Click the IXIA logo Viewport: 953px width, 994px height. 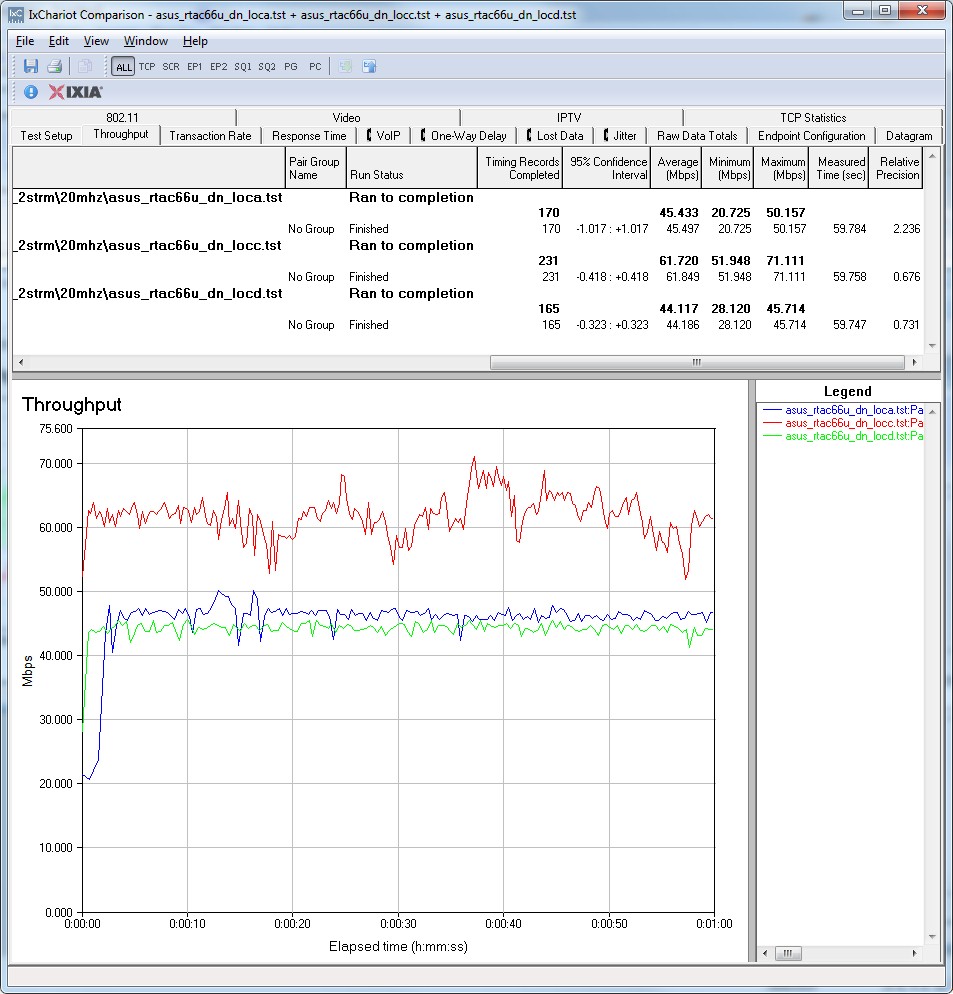(x=75, y=92)
